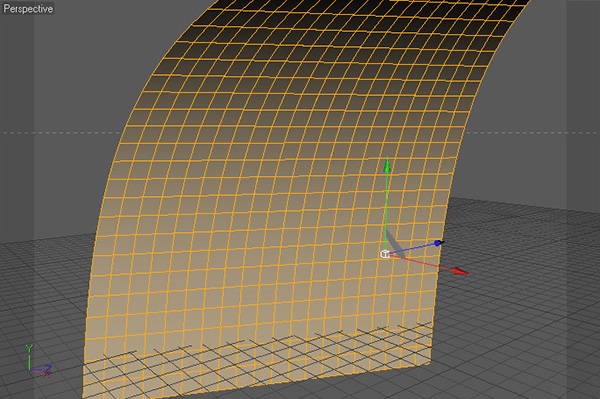600x399 pixels.
Task: Select the blue Z-axis arrow tip
Action: pyautogui.click(x=439, y=243)
